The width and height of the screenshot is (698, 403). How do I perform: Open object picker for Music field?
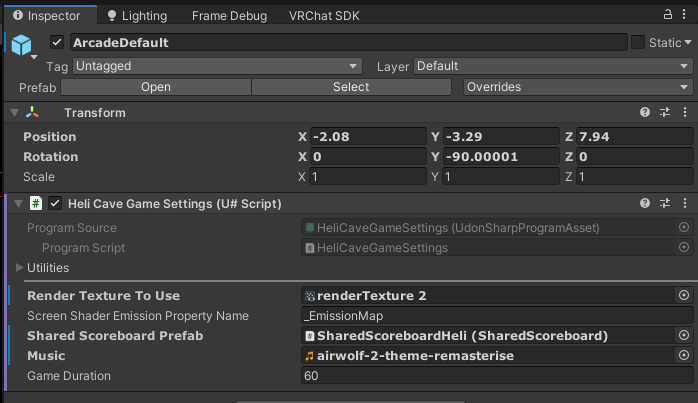(x=684, y=356)
